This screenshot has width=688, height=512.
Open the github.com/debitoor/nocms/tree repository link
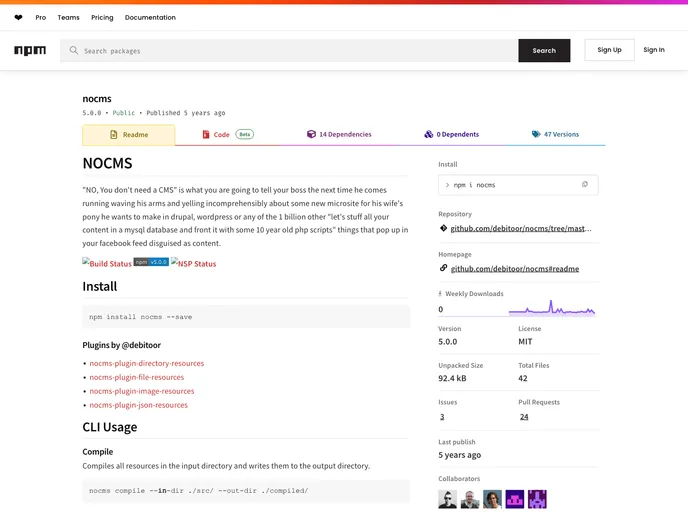pyautogui.click(x=521, y=228)
